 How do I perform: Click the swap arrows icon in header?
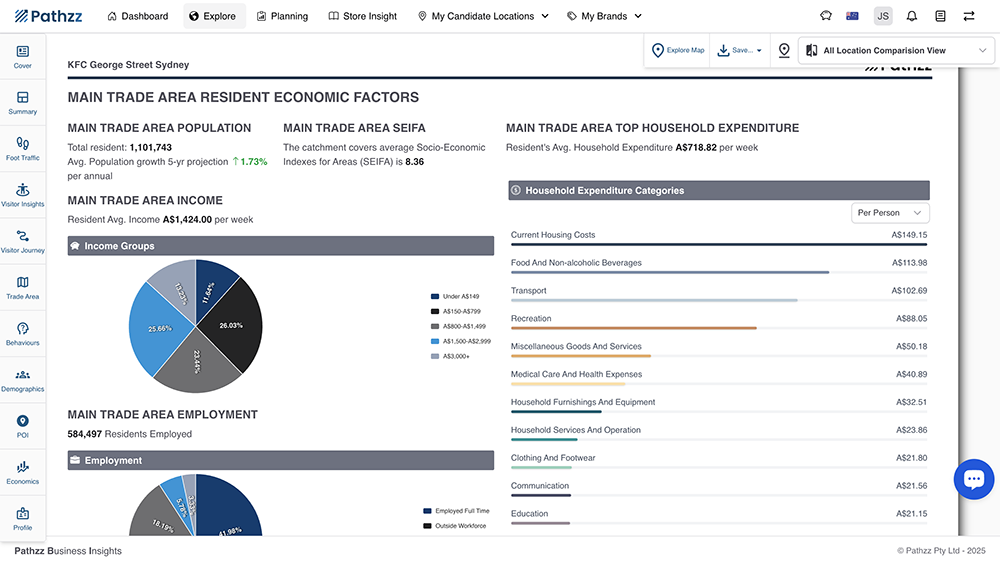(969, 16)
